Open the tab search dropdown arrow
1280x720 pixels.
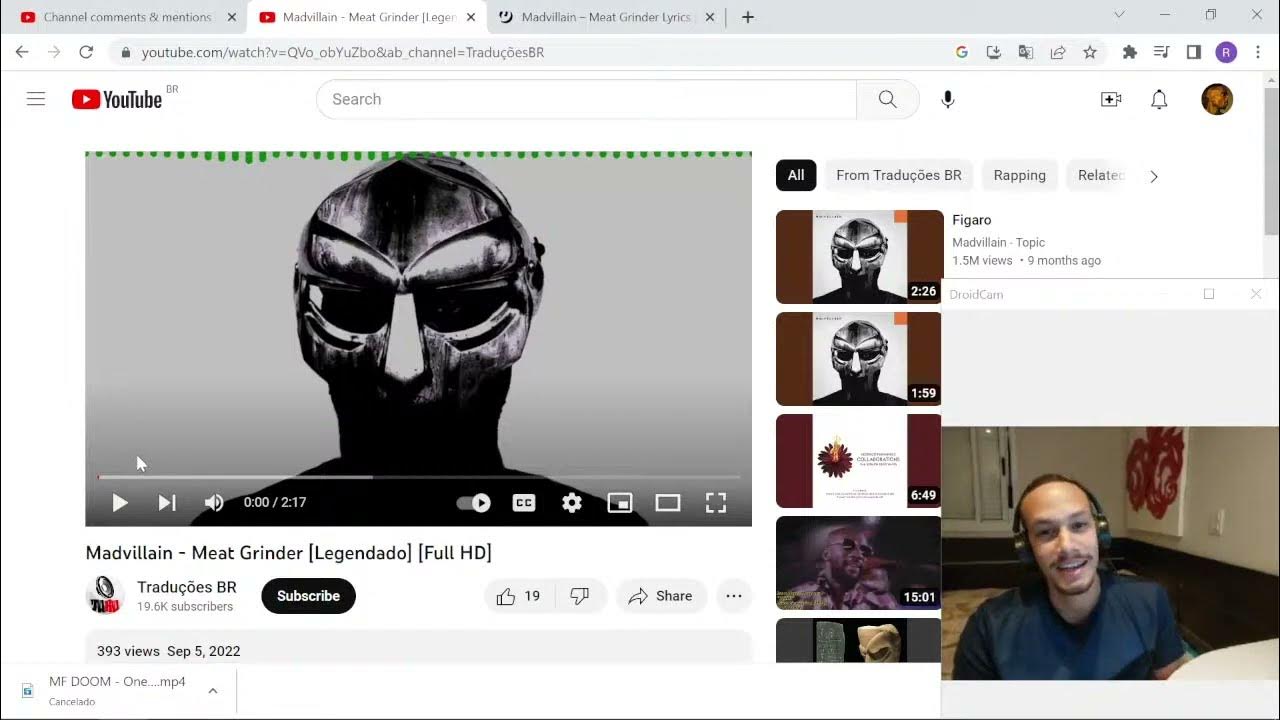pyautogui.click(x=1119, y=14)
